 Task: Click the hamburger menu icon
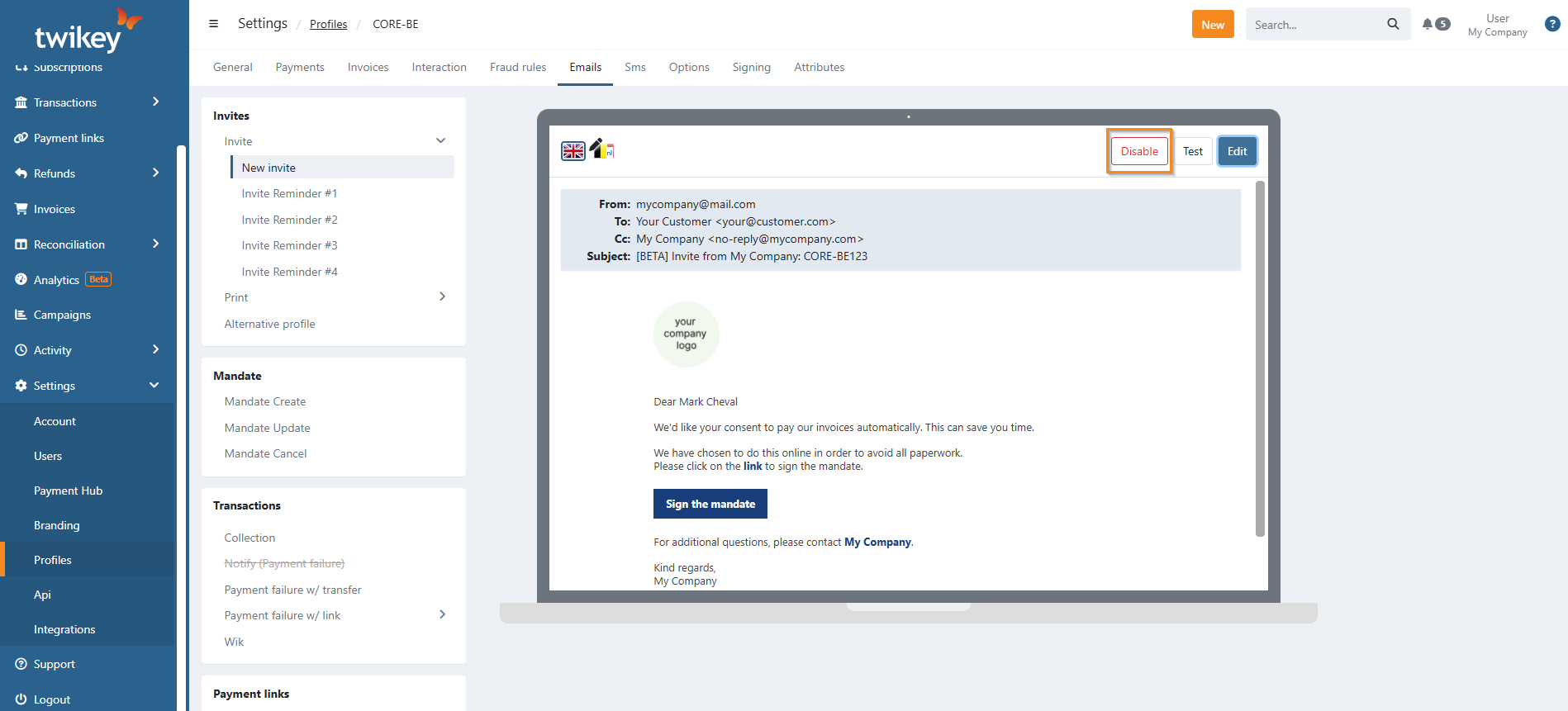[213, 24]
